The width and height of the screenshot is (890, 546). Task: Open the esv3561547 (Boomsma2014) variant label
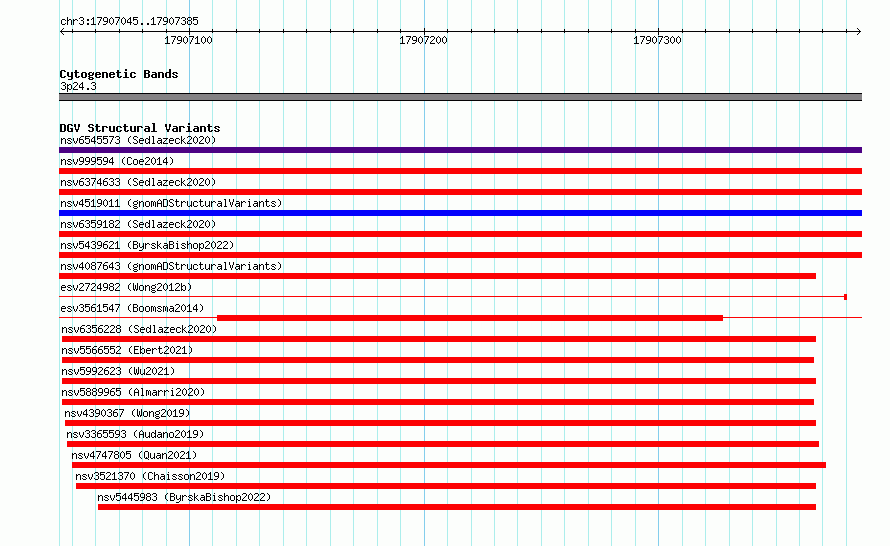tap(132, 308)
